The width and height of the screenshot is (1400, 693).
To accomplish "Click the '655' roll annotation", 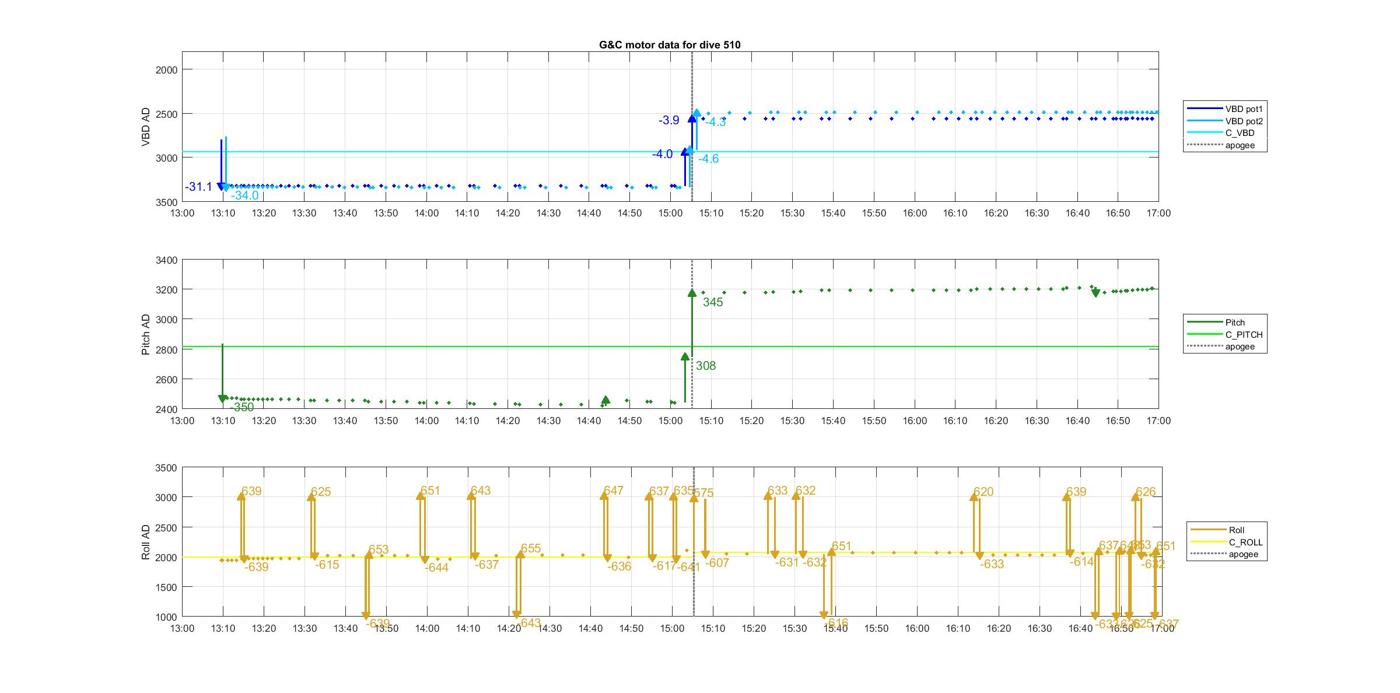I will click(x=531, y=549).
